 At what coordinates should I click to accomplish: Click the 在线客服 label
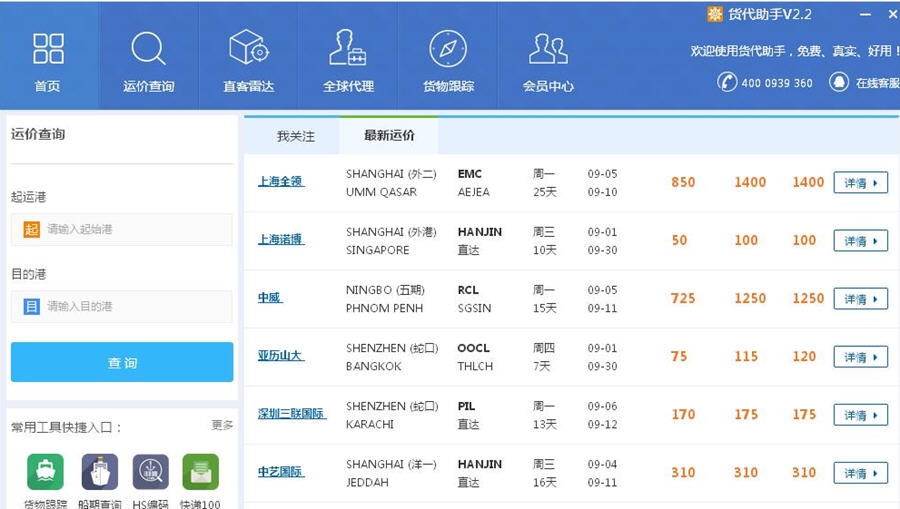pyautogui.click(x=878, y=83)
